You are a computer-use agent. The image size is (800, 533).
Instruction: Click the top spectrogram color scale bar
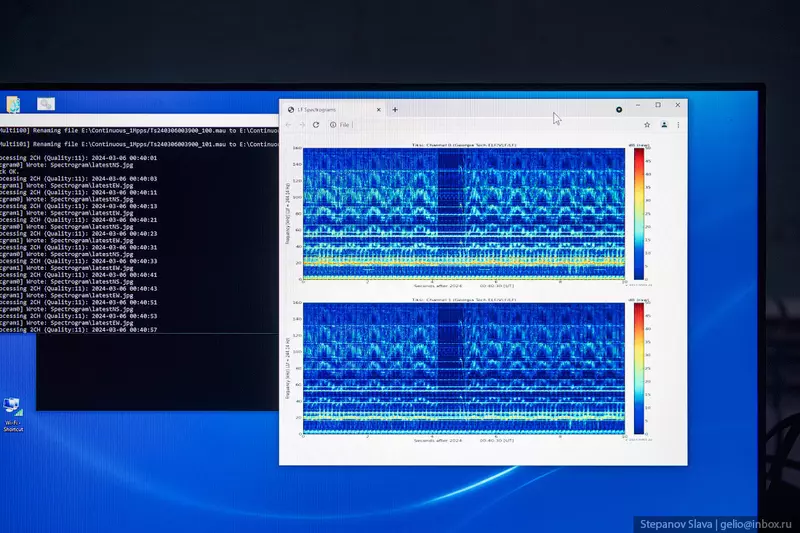coord(637,213)
